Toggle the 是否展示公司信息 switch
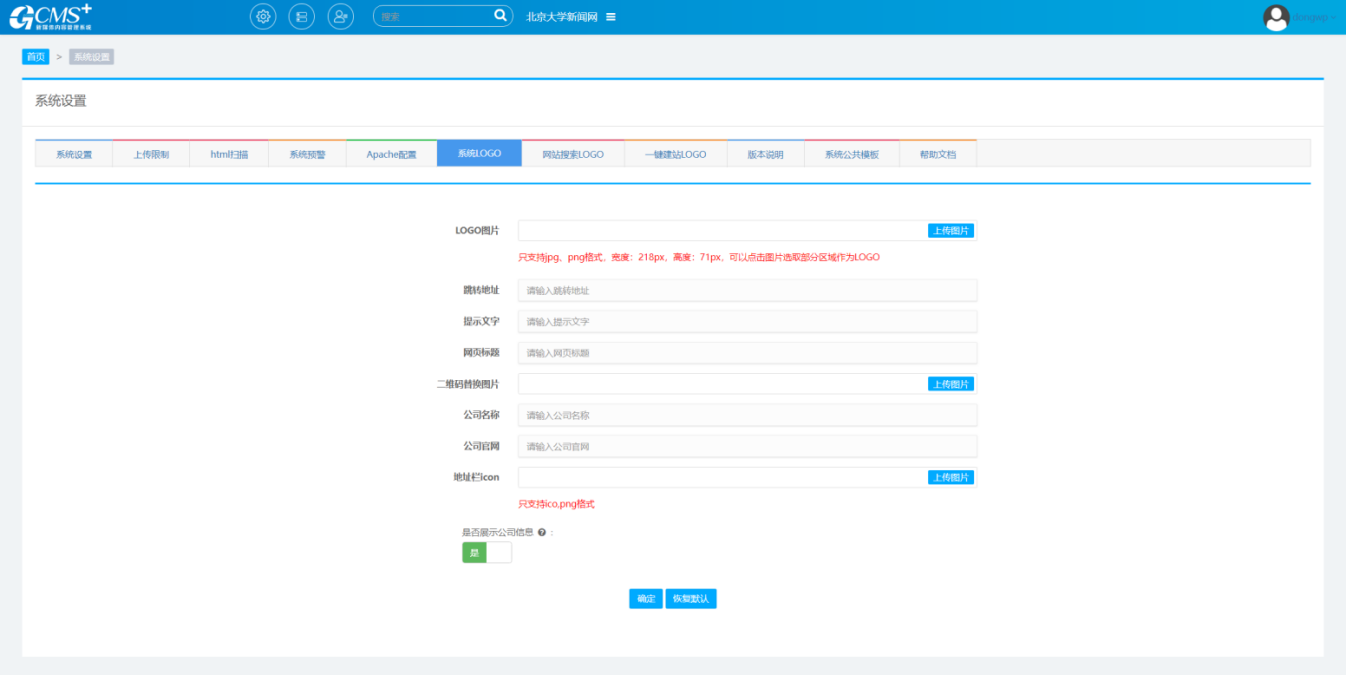This screenshot has height=675, width=1346. tap(486, 553)
